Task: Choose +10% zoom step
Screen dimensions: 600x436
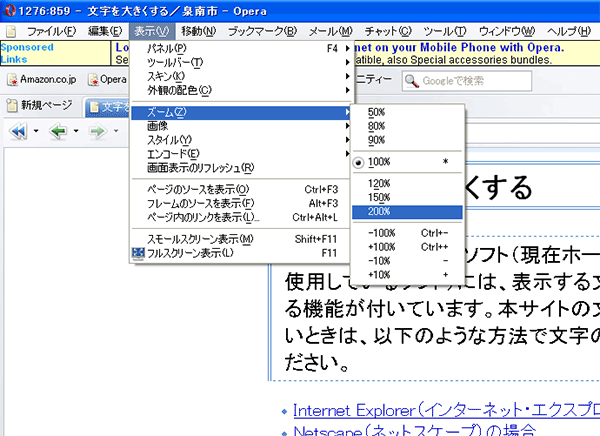Action: point(407,274)
